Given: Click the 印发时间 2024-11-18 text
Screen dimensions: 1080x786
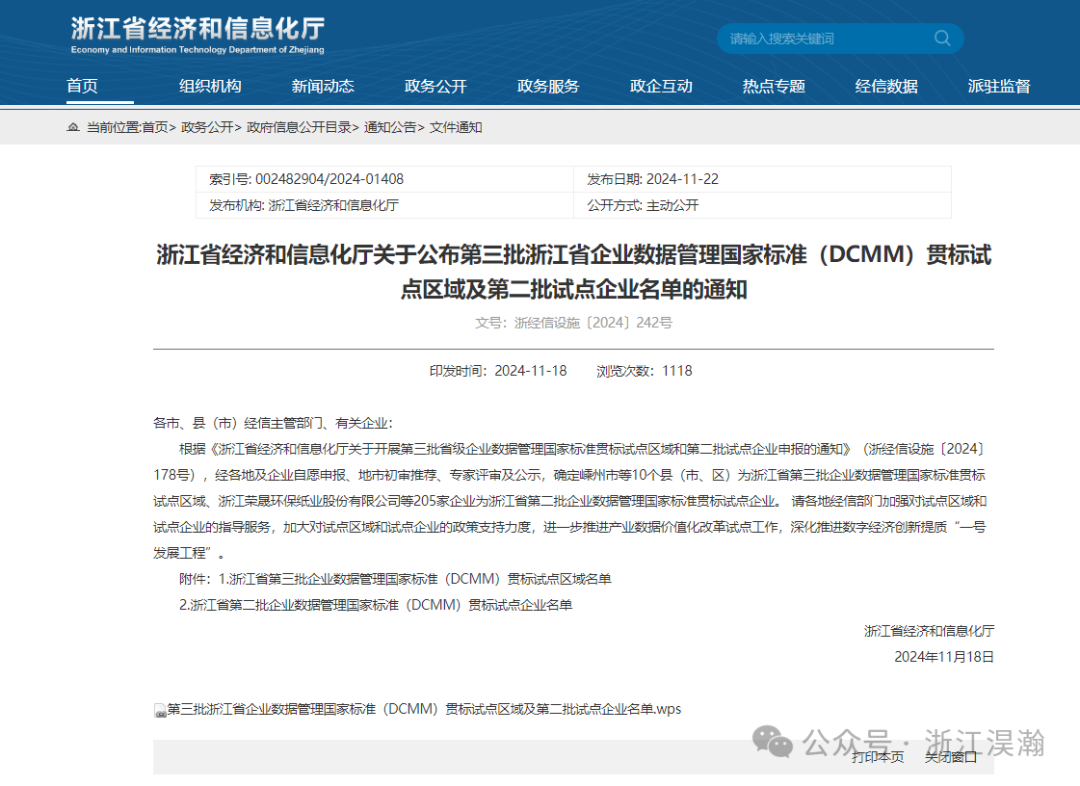Looking at the screenshot, I should [498, 371].
